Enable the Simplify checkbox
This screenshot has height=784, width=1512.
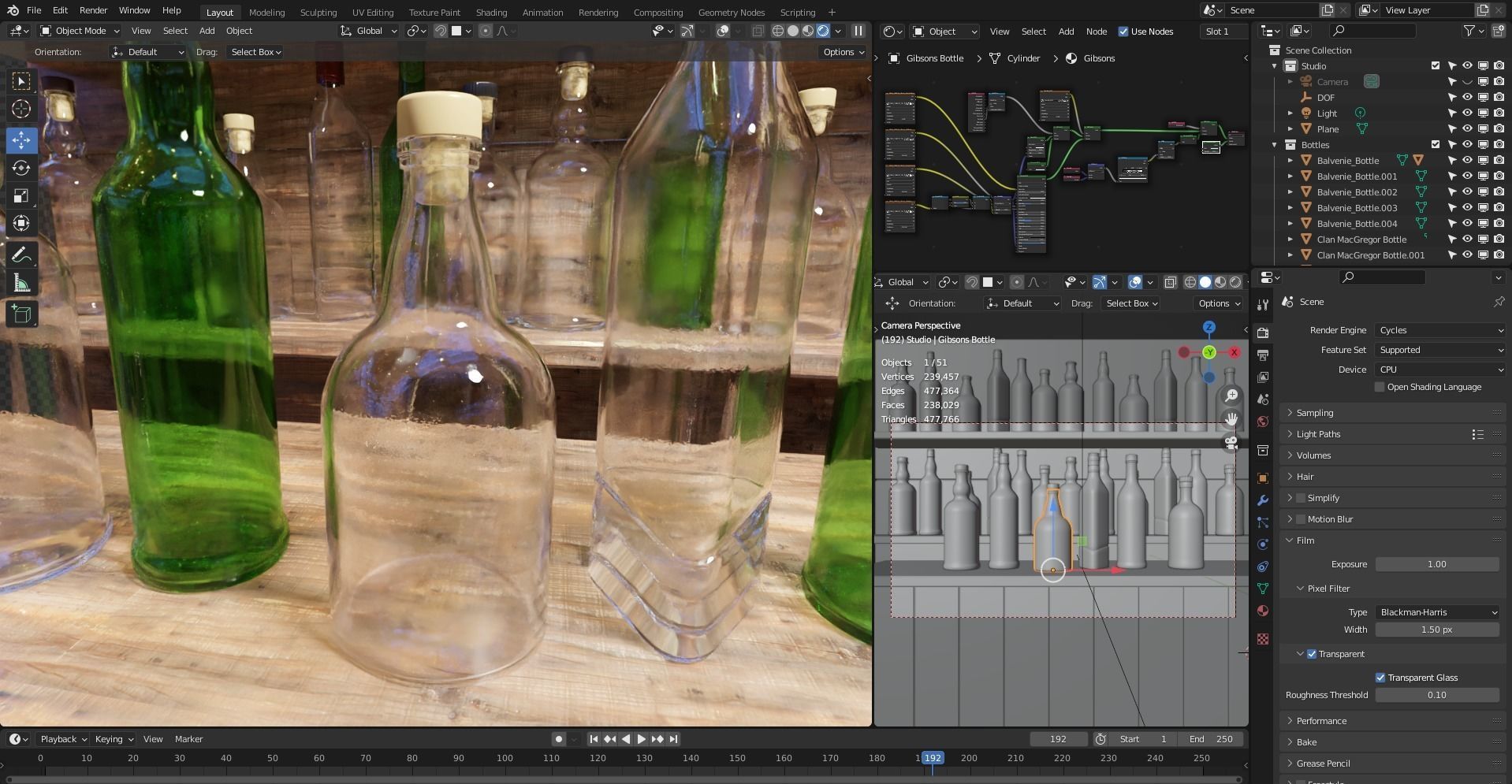coord(1301,498)
